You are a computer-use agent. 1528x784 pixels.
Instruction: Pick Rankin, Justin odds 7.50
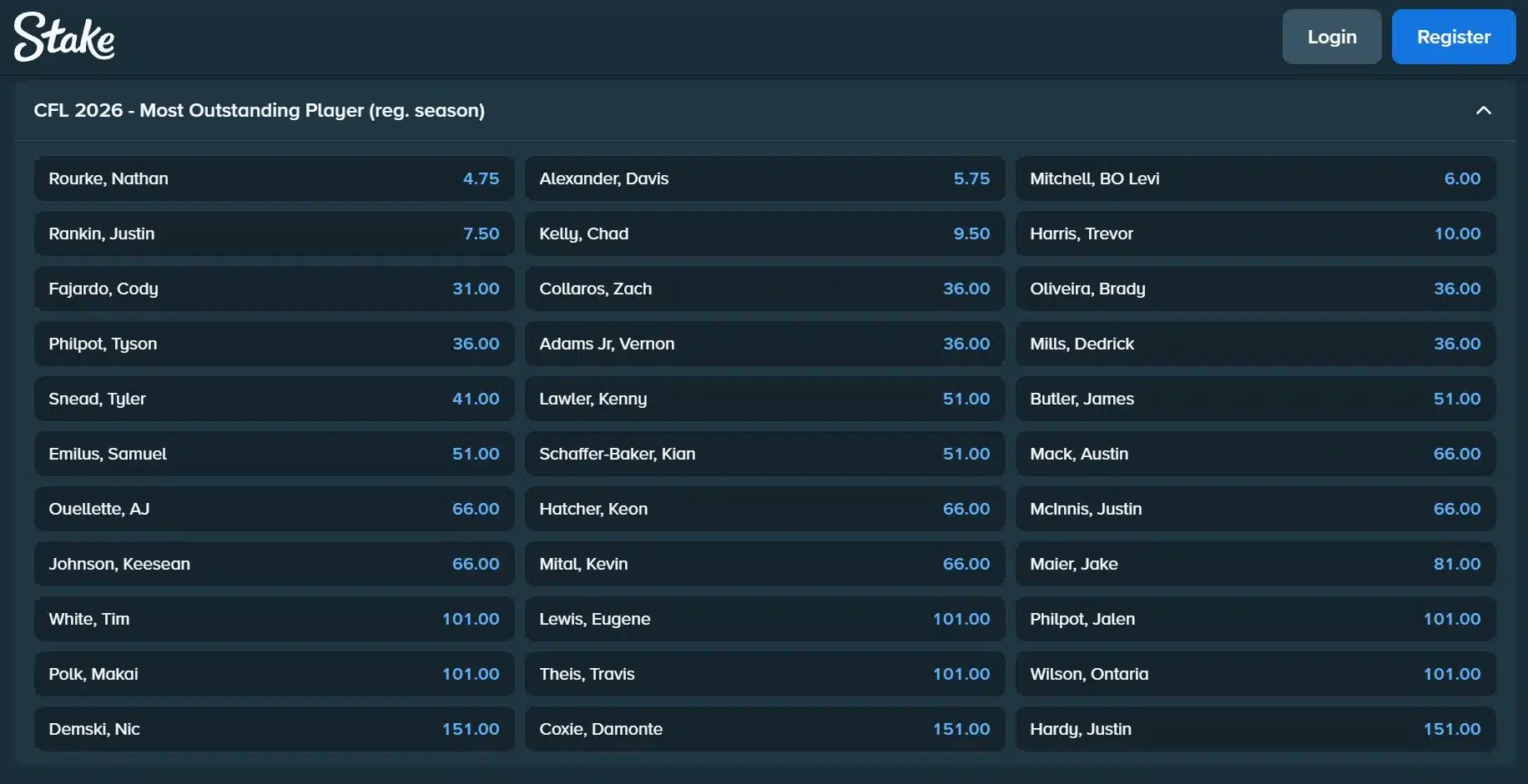point(274,234)
